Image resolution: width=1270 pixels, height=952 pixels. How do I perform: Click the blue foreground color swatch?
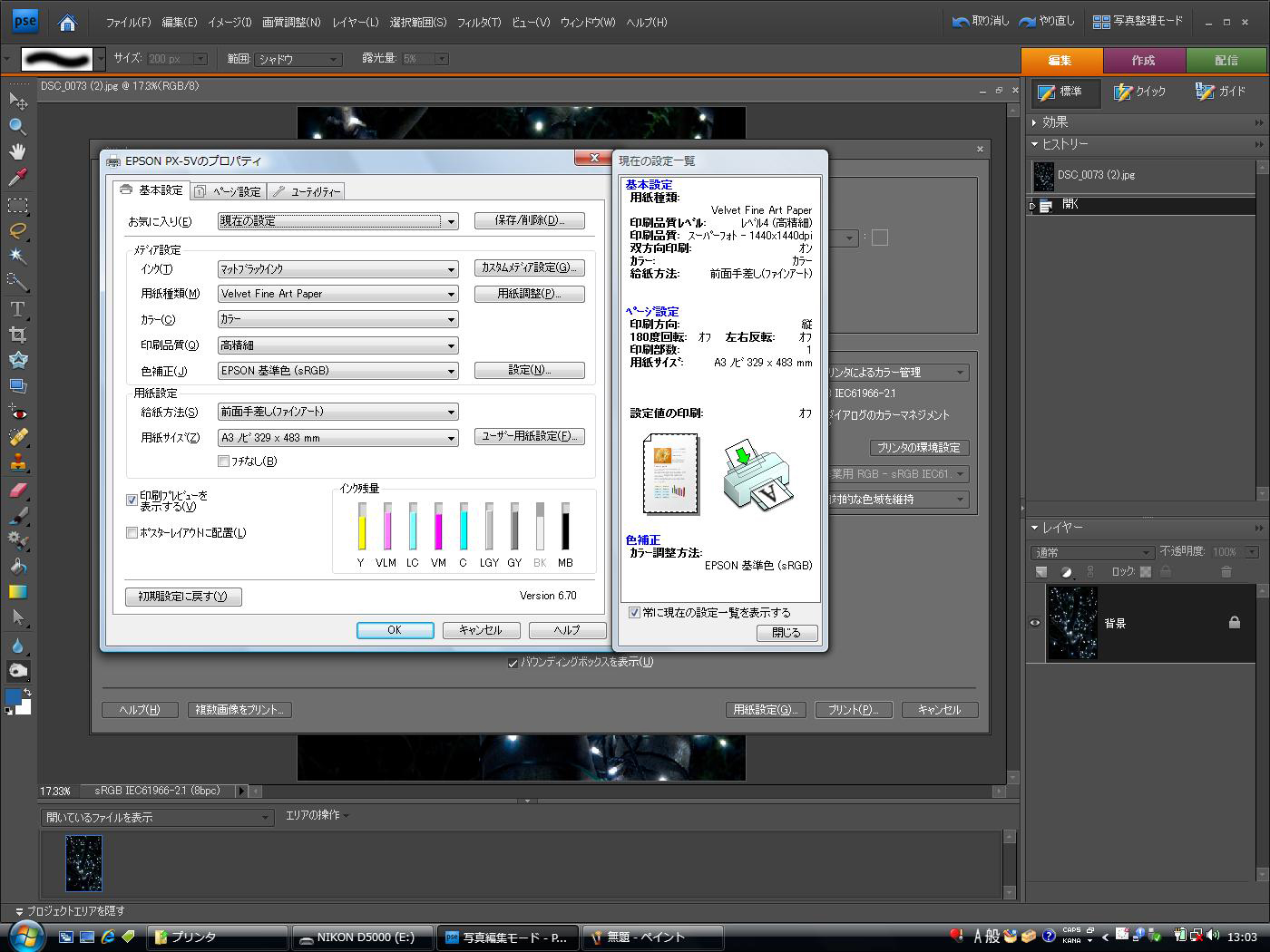pos(13,696)
